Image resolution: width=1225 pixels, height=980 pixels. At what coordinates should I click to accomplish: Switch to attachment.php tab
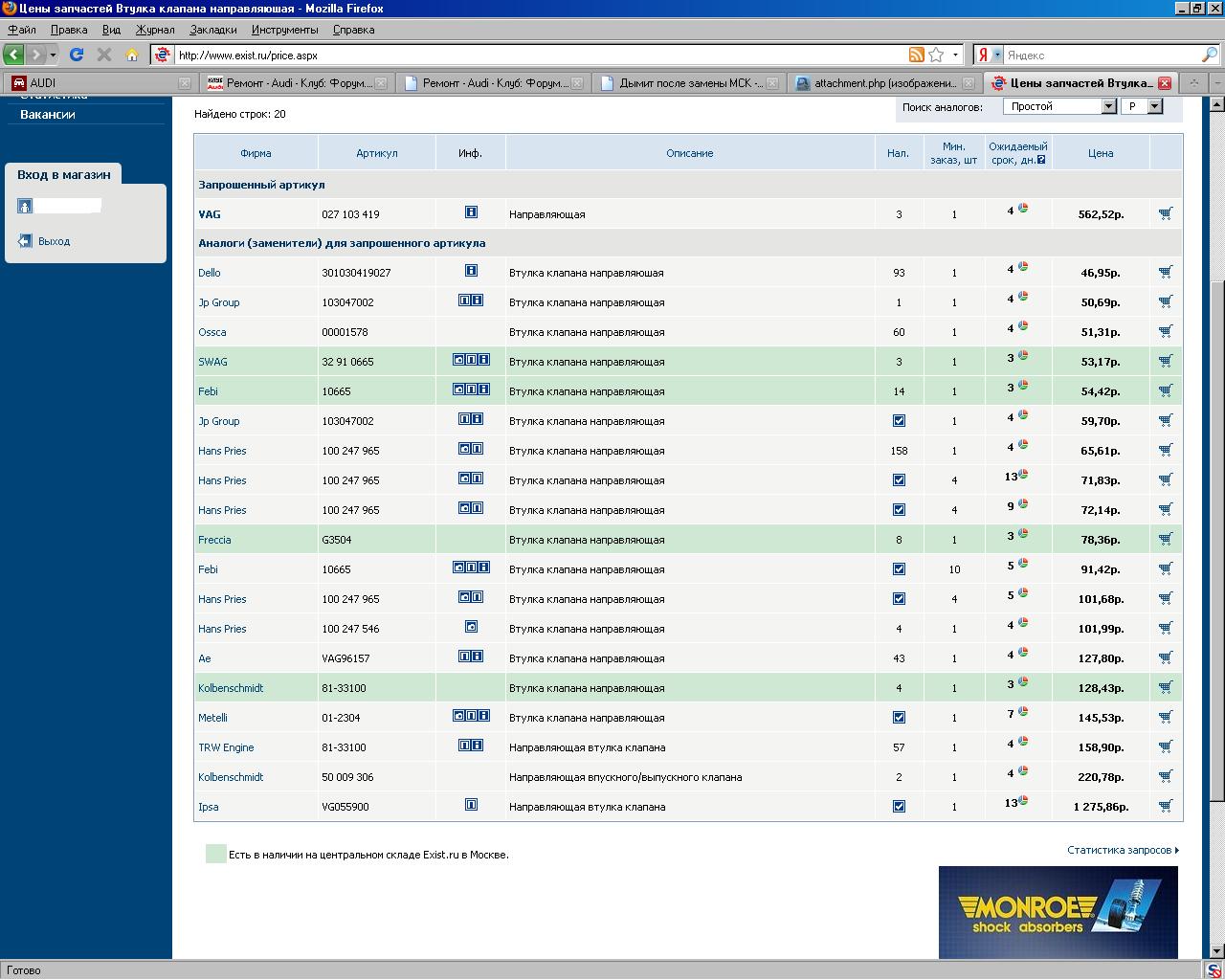pos(884,83)
